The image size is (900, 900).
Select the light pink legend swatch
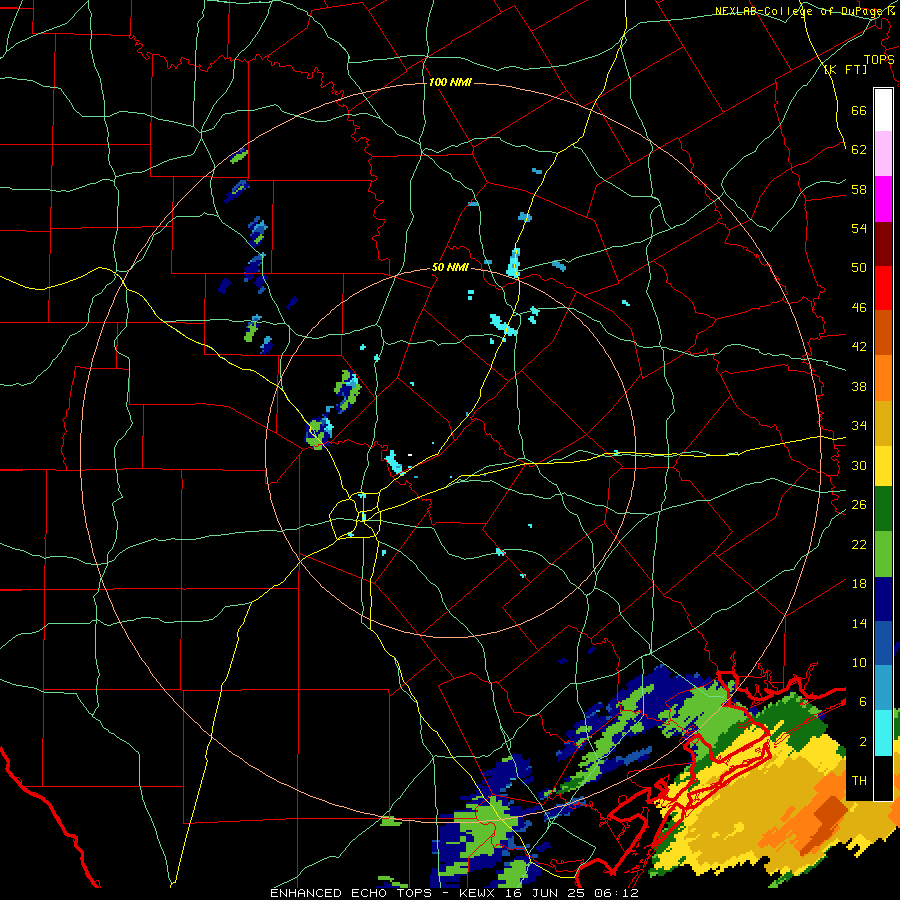coord(883,154)
